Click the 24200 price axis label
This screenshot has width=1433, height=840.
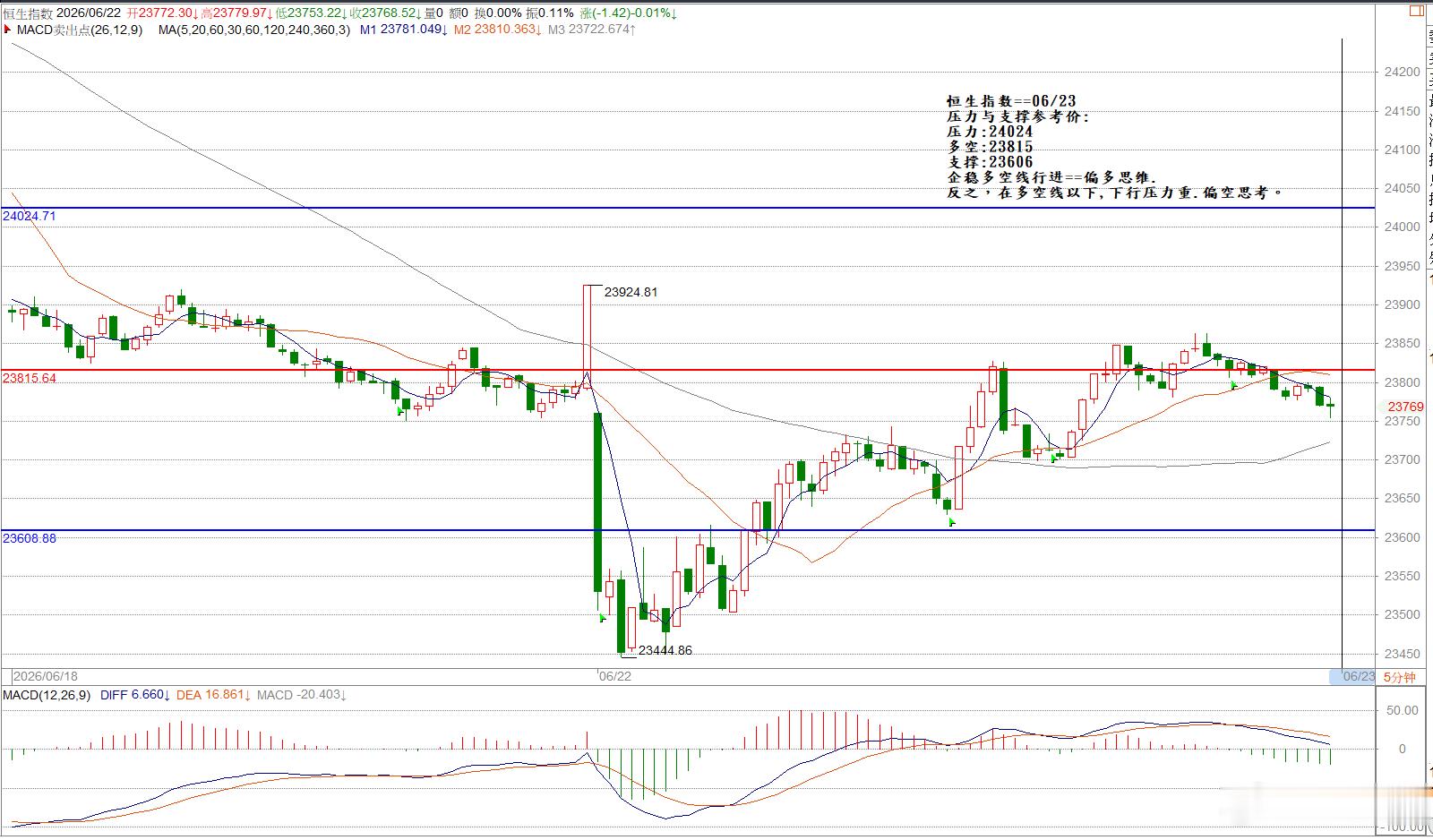(x=1402, y=72)
